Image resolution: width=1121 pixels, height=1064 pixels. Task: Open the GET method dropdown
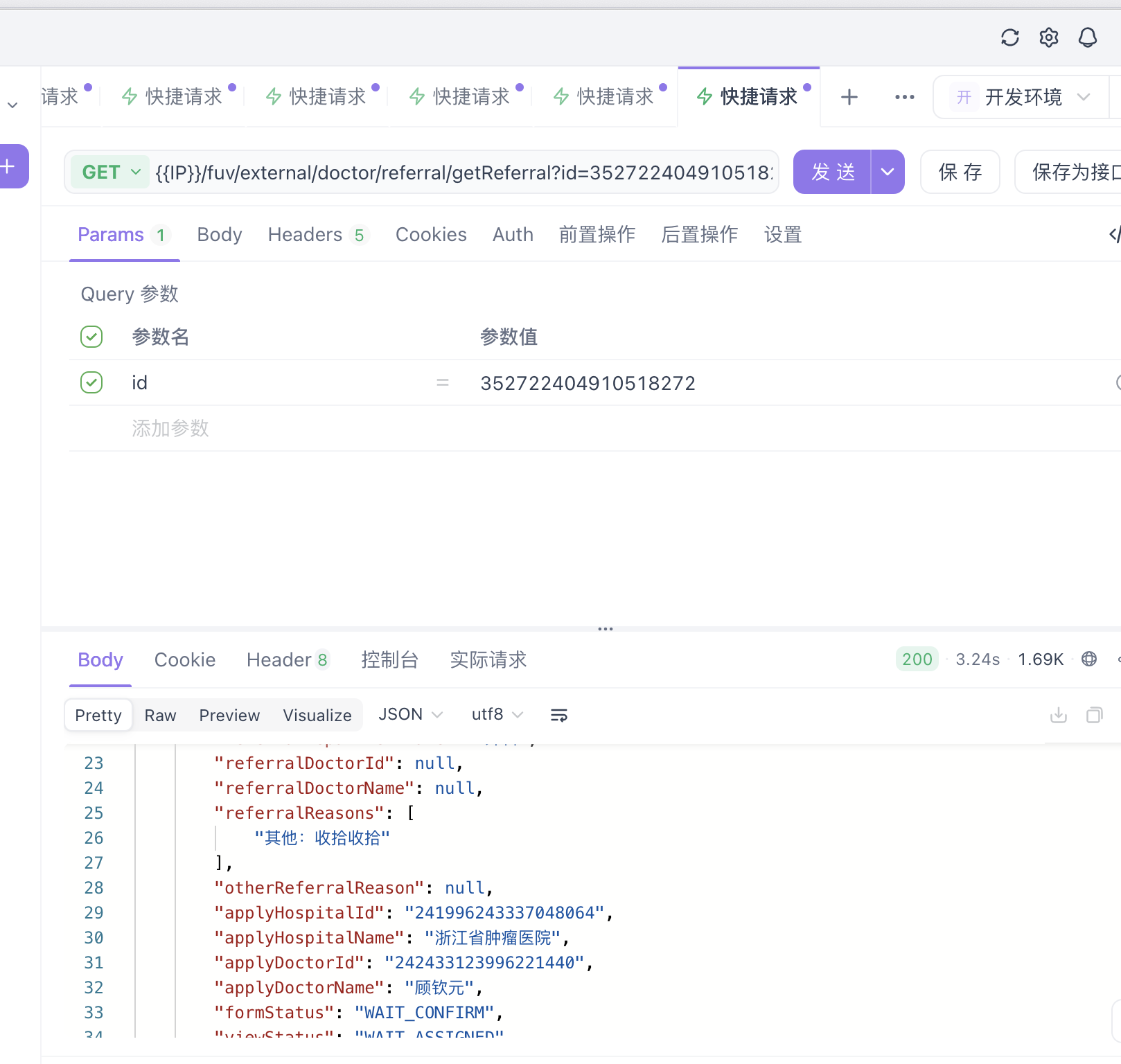(x=111, y=172)
